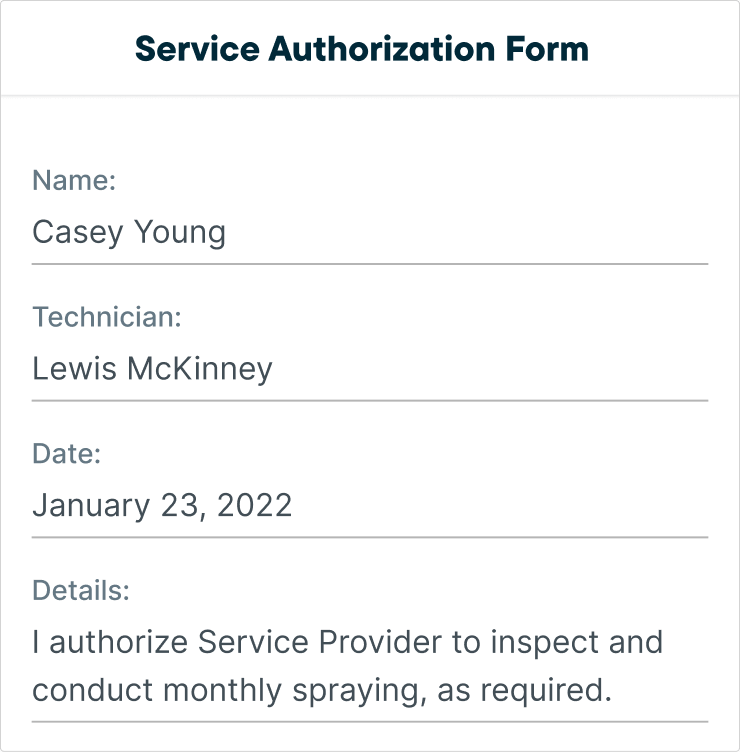Click the word Lewis in technician field
Screen dimensions: 740x752
[74, 369]
